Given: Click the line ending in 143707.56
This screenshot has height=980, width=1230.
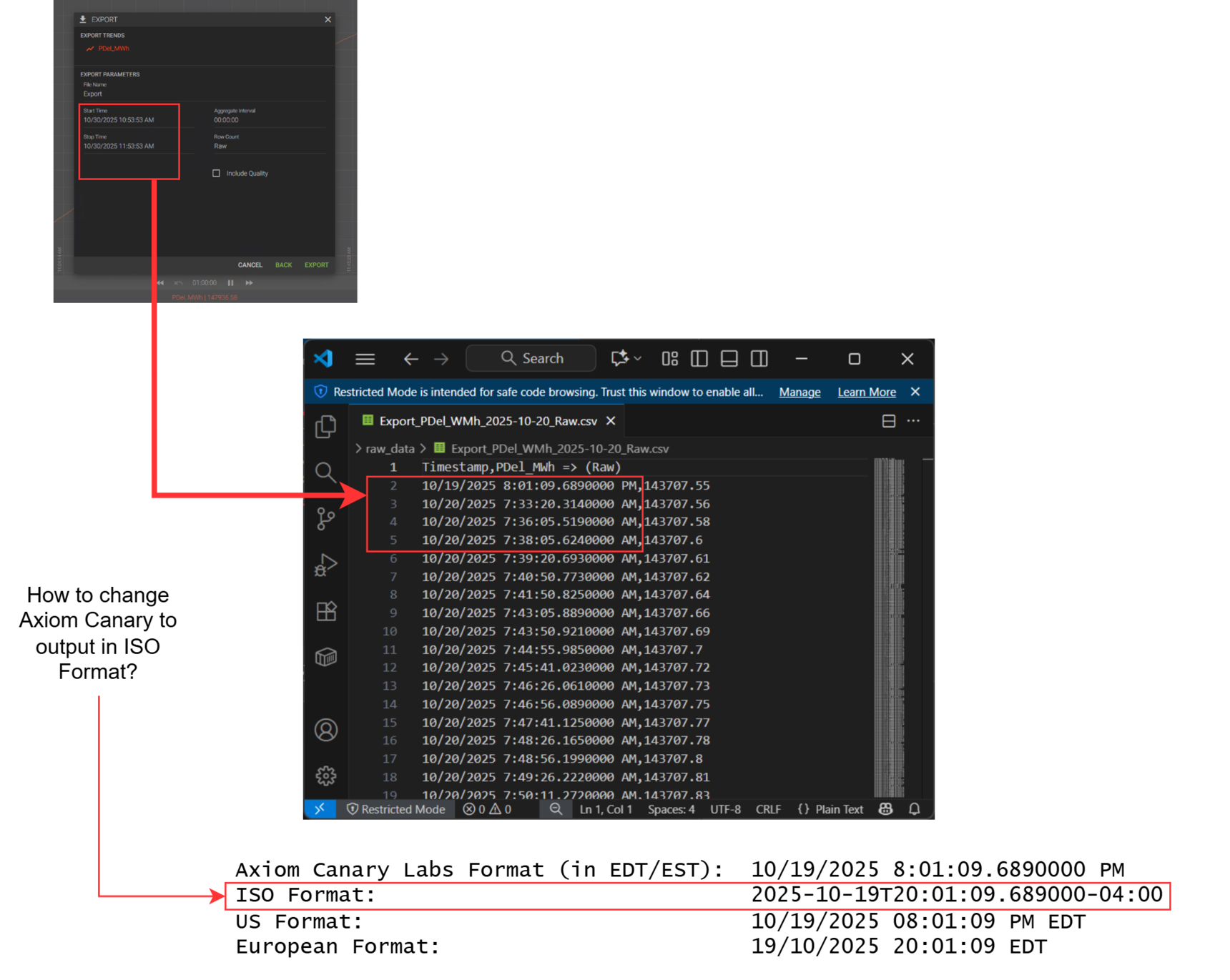Looking at the screenshot, I should 566,504.
